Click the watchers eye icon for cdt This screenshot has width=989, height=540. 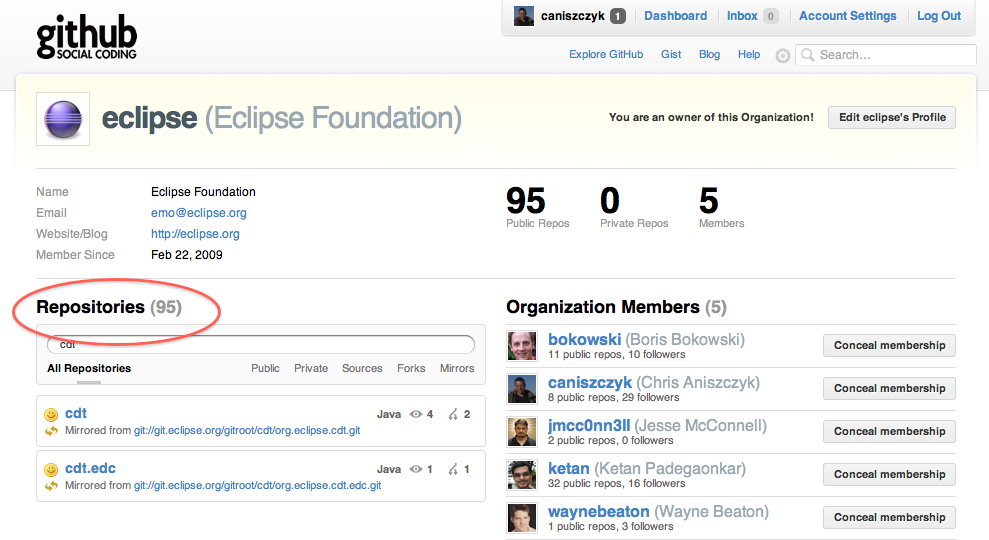click(416, 414)
